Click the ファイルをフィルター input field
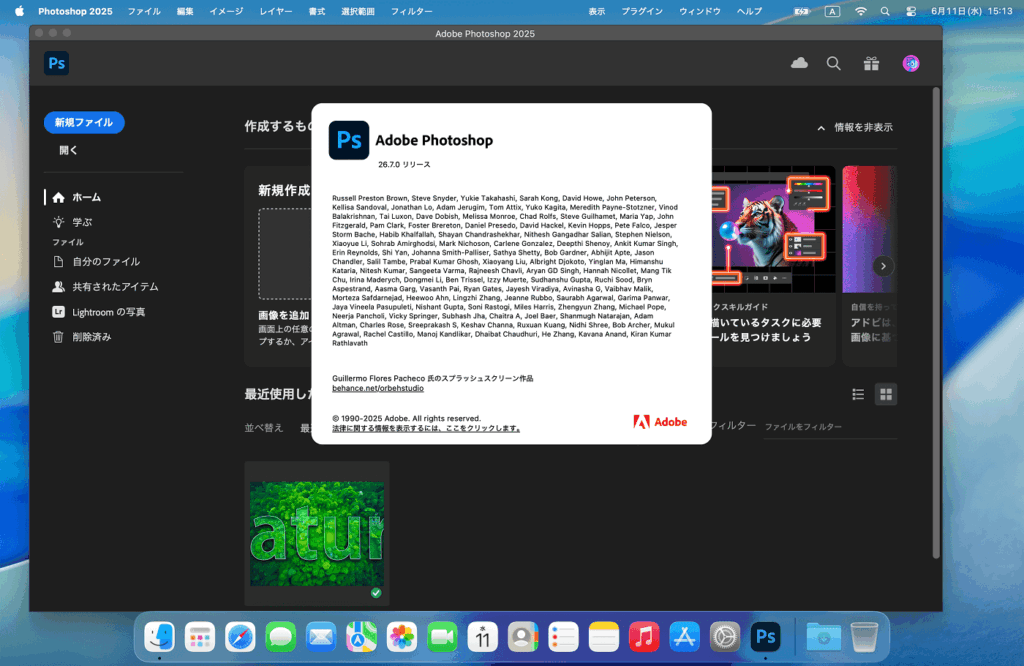1024x666 pixels. coord(830,427)
